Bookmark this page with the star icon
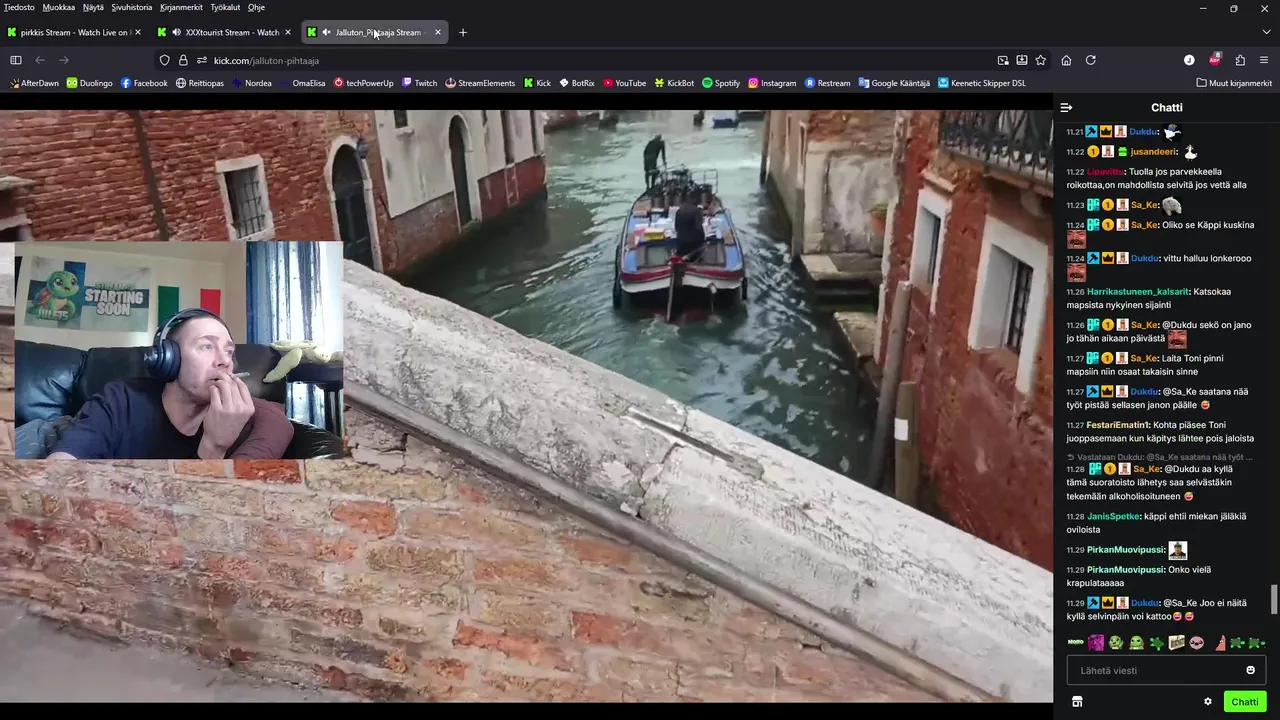The width and height of the screenshot is (1280, 720). pyautogui.click(x=1041, y=60)
